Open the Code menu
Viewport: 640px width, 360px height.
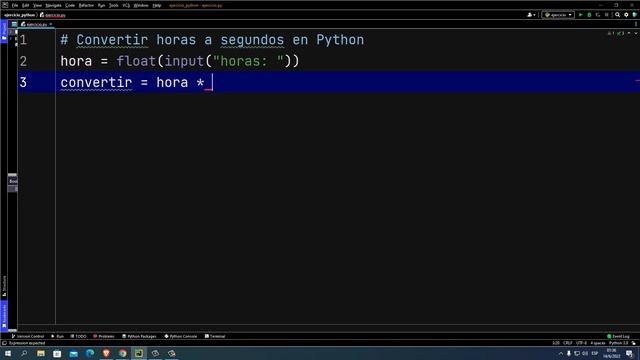[x=70, y=5]
